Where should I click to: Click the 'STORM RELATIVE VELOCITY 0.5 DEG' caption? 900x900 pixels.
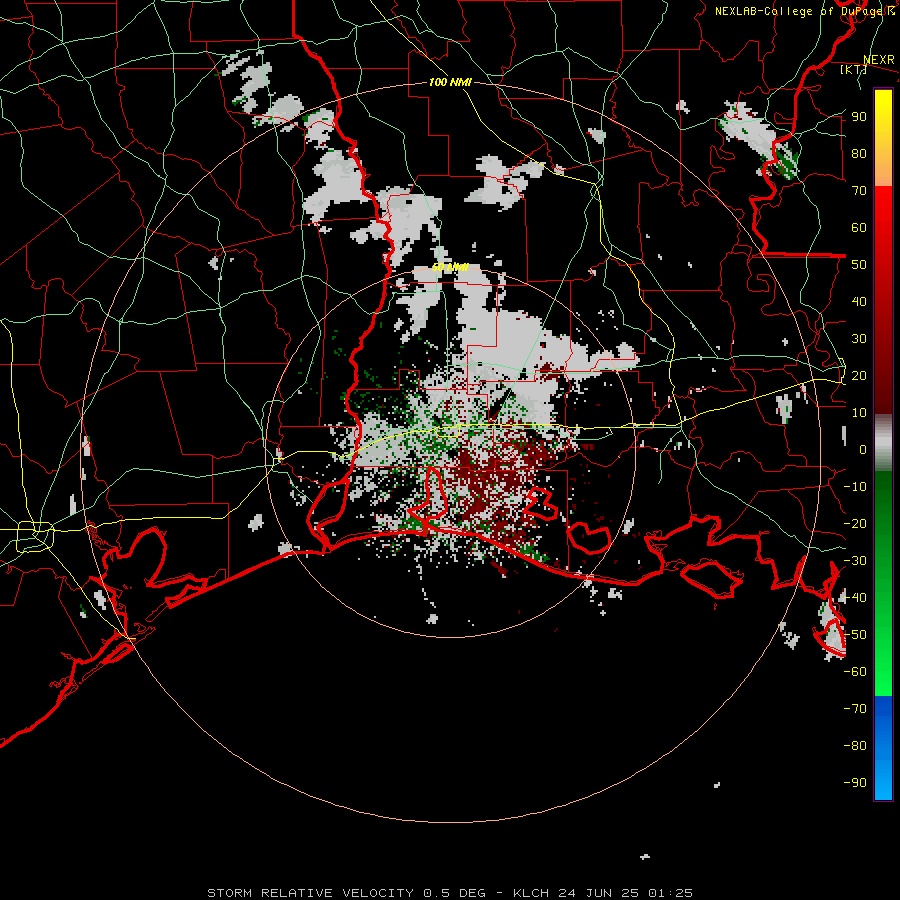(x=346, y=893)
